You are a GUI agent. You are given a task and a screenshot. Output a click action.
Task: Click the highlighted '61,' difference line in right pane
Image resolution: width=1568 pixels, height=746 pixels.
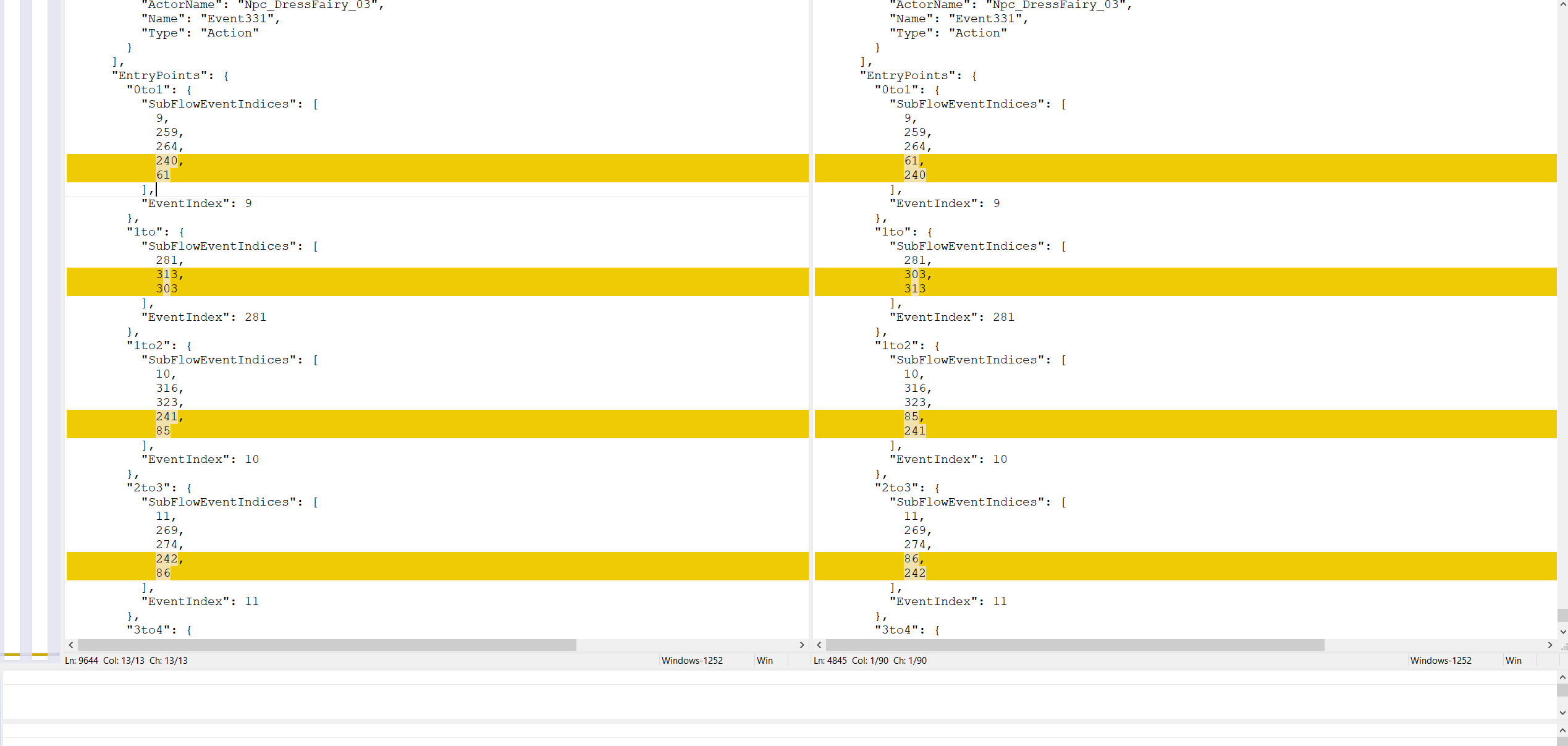pos(914,161)
